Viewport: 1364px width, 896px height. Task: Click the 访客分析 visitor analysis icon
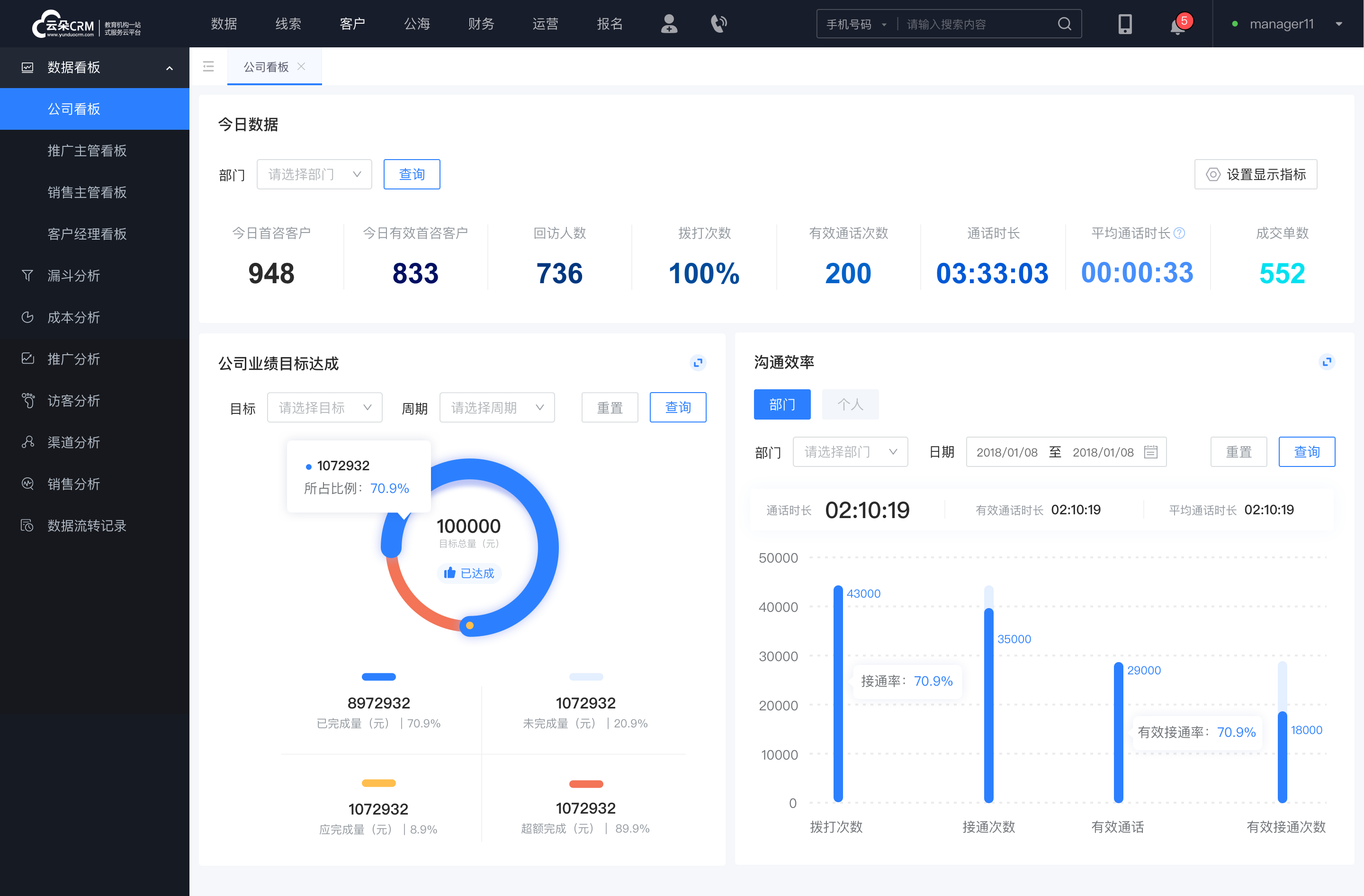coord(27,399)
